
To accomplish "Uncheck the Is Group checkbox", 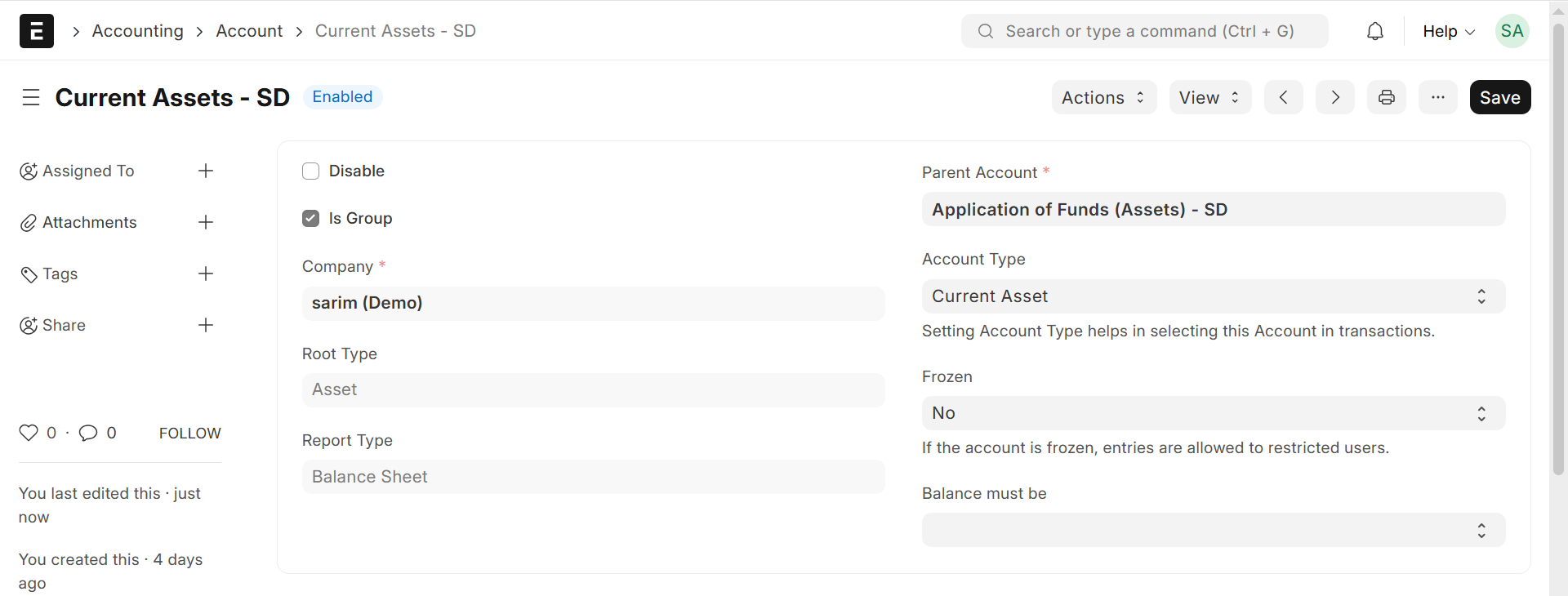I will click(x=310, y=218).
